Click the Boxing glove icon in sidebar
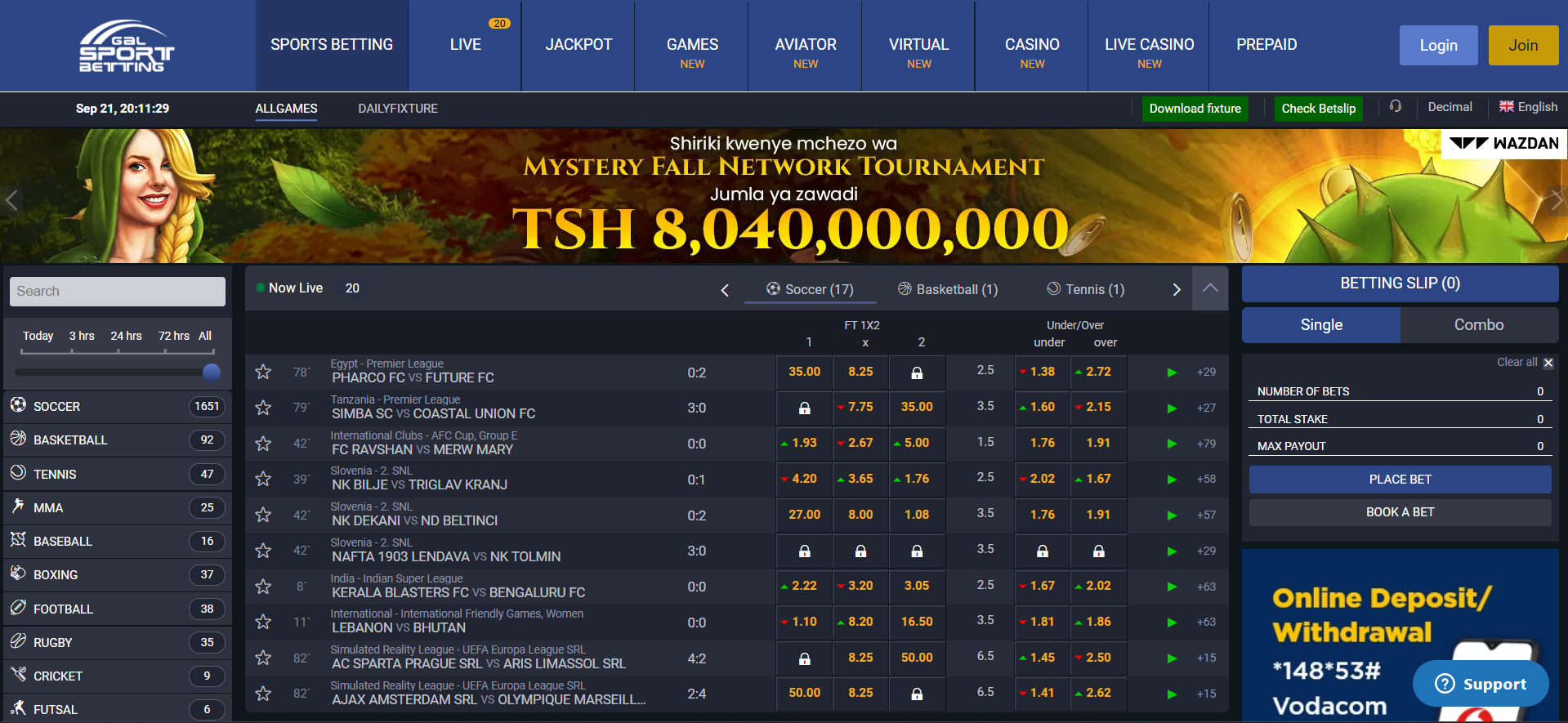Image resolution: width=1568 pixels, height=723 pixels. [x=18, y=573]
